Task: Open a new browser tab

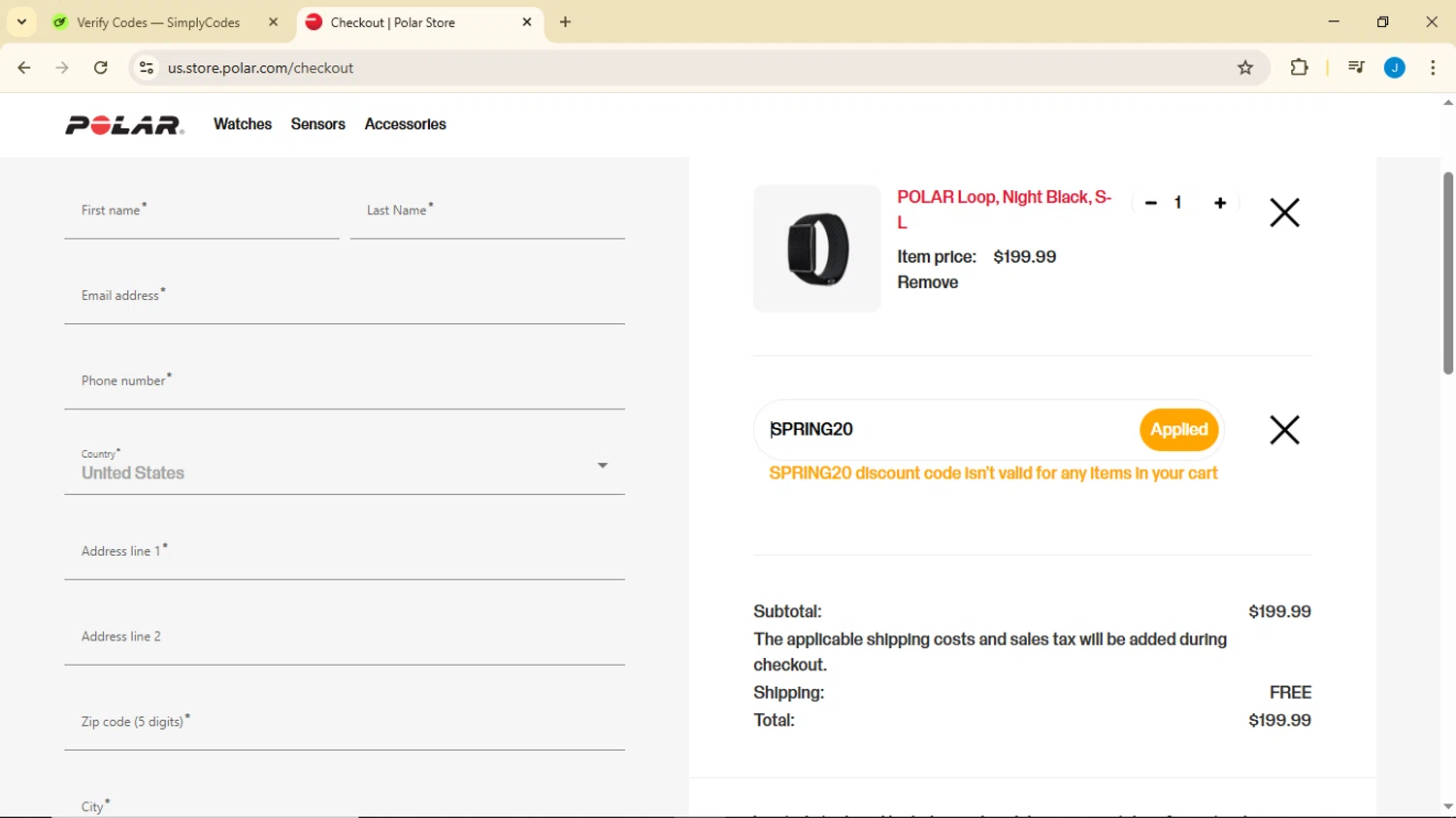Action: coord(566,22)
